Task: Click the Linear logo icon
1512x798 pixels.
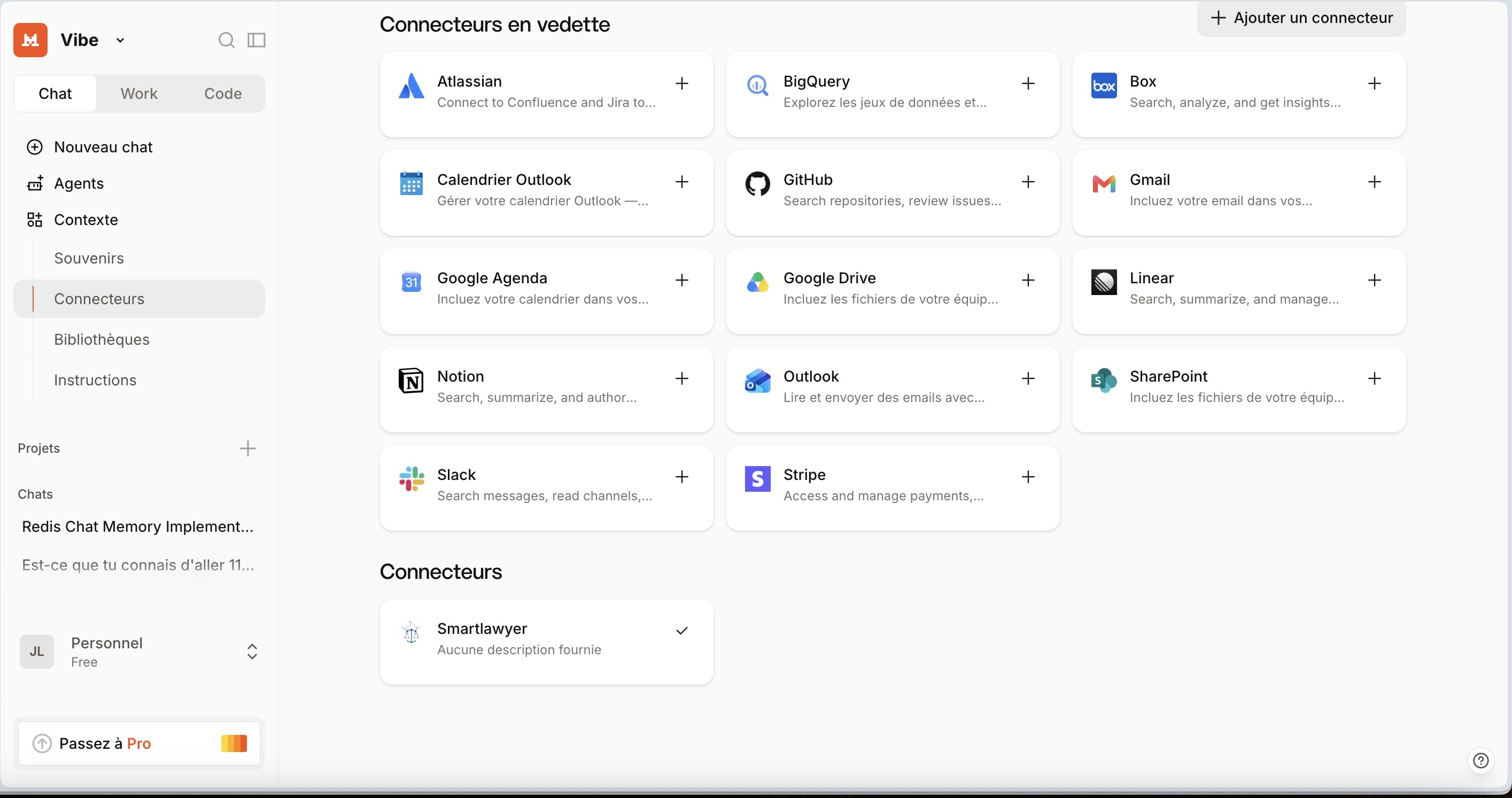Action: tap(1104, 282)
